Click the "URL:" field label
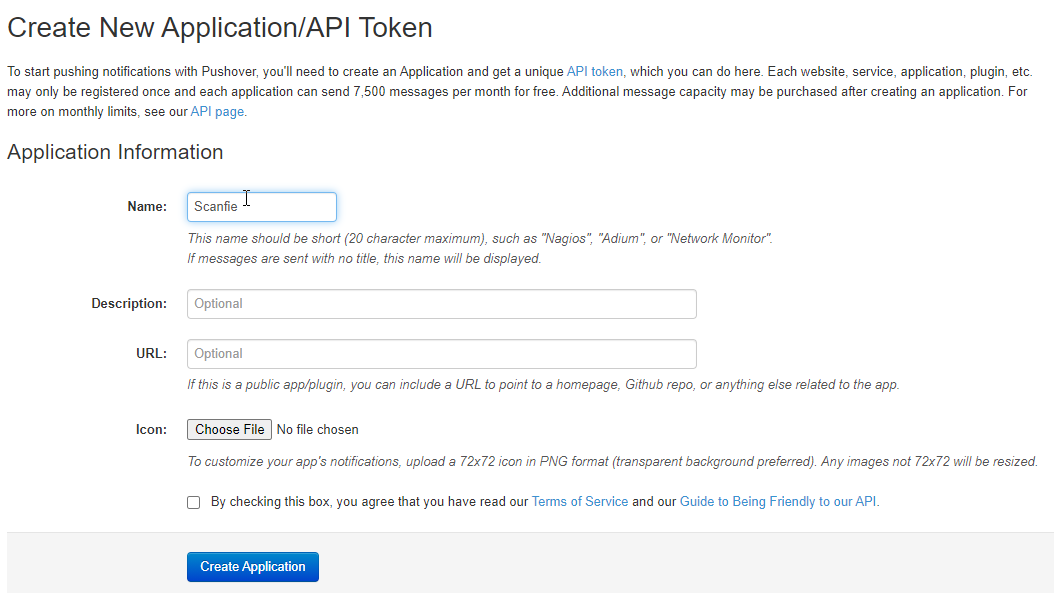Image resolution: width=1054 pixels, height=593 pixels. tap(151, 353)
